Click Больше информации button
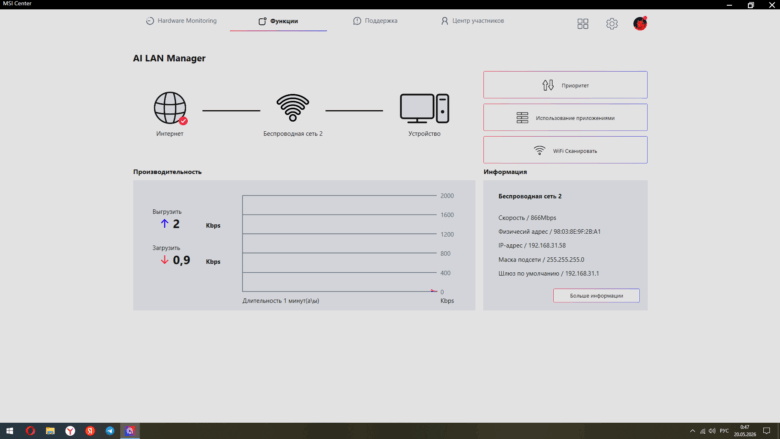 tap(596, 295)
